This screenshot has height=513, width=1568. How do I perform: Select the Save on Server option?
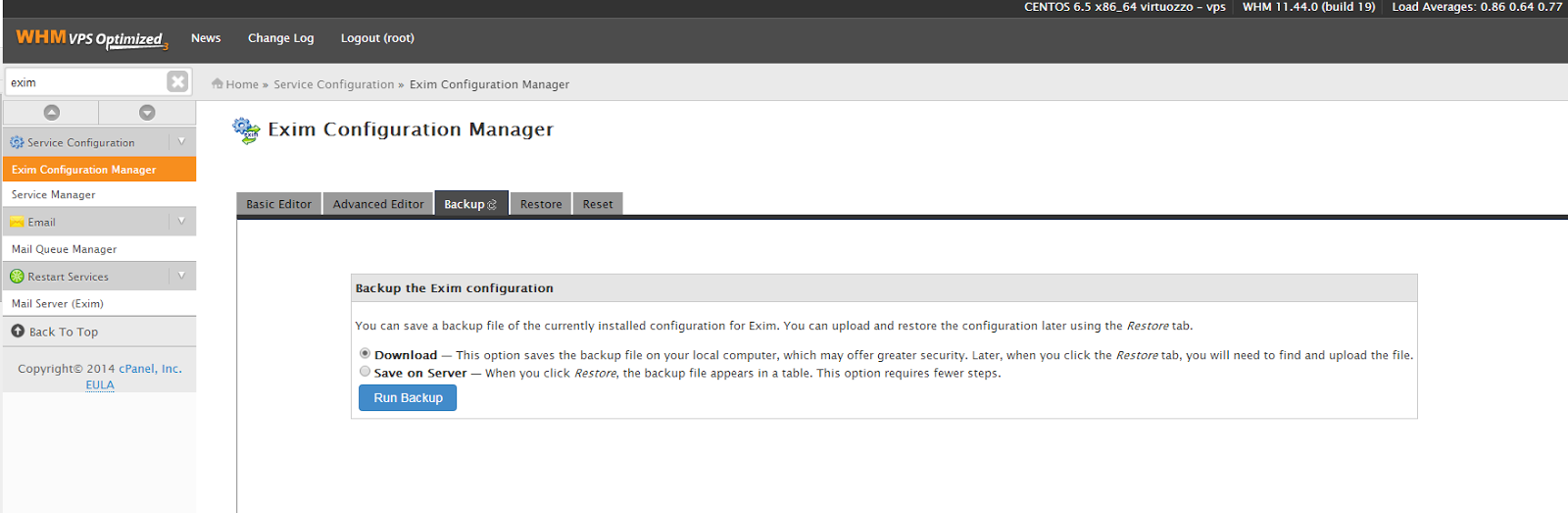coord(365,371)
